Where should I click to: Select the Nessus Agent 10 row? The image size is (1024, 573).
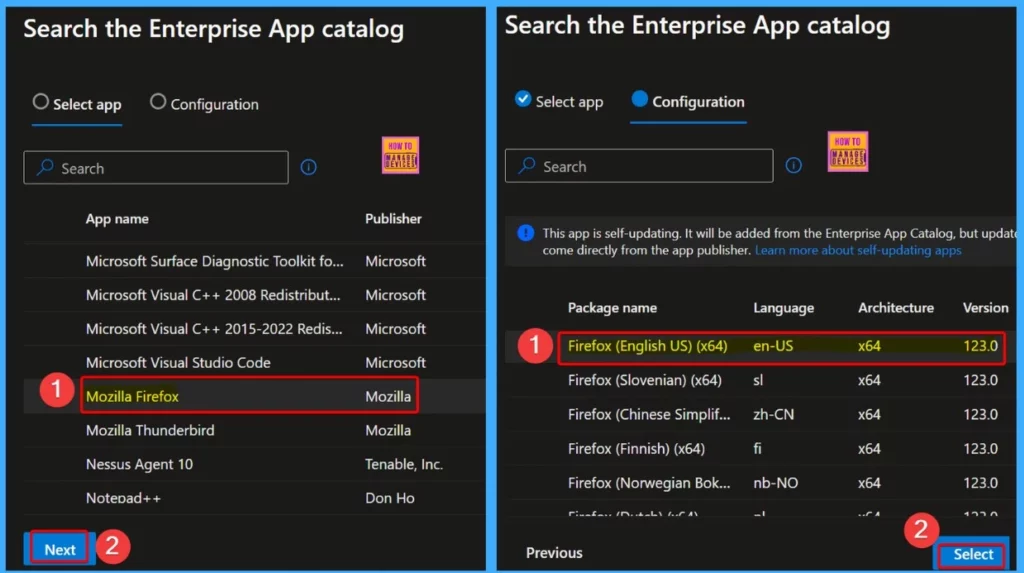(255, 465)
